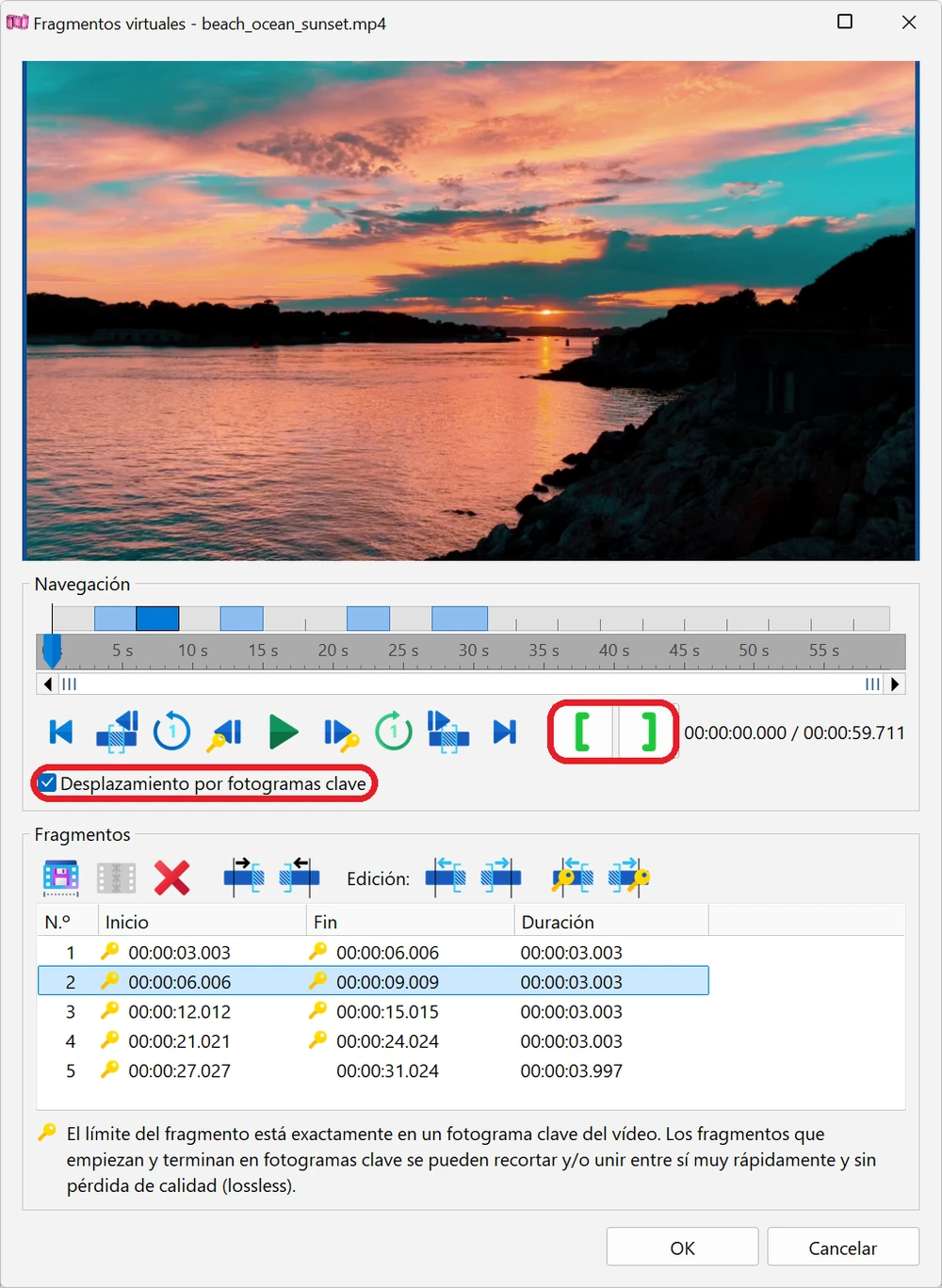Play the video with green triangle
Screen dimensions: 942x1288
pos(283,732)
